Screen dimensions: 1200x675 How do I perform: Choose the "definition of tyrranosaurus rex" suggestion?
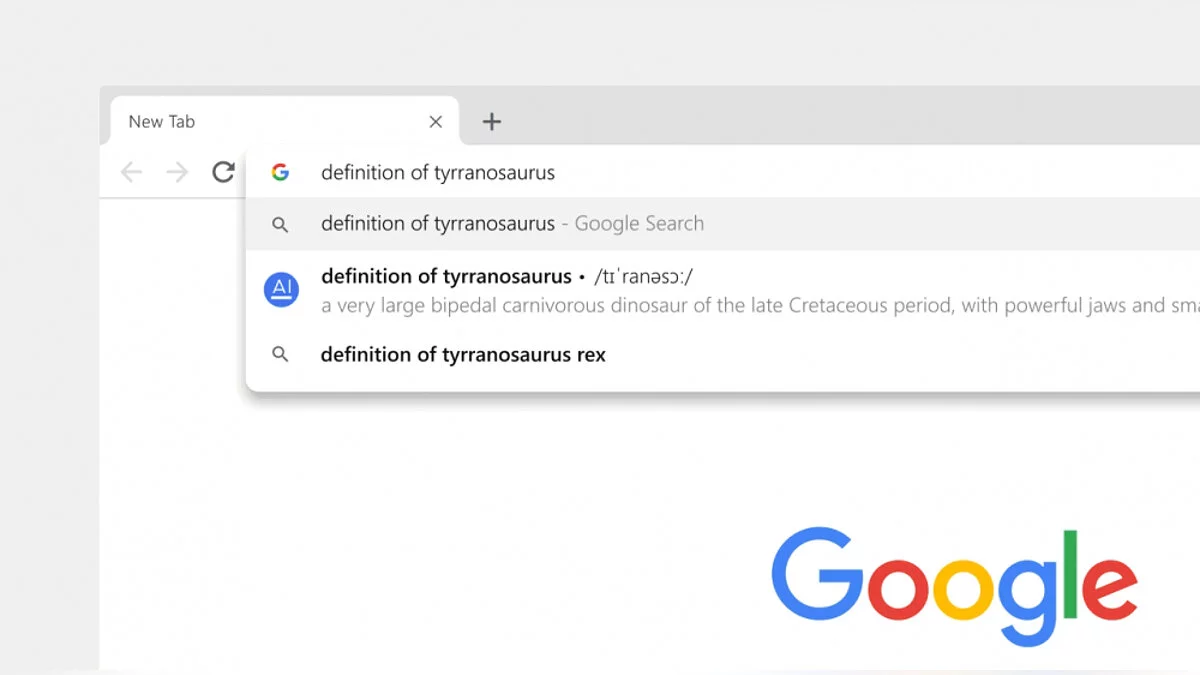tap(463, 354)
